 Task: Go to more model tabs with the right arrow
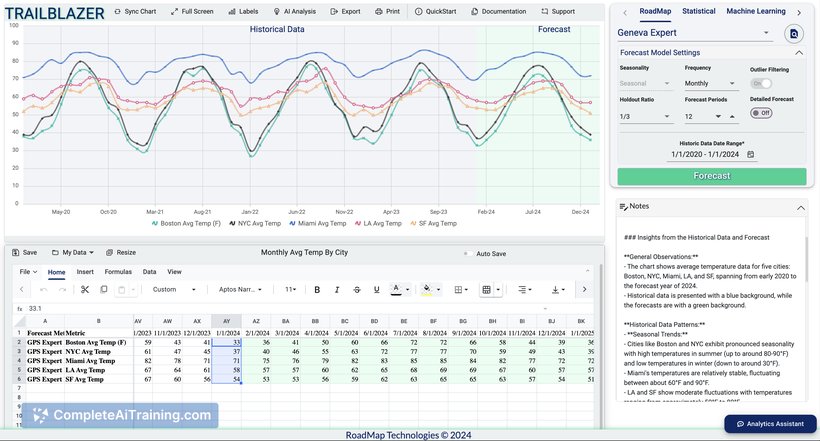(799, 13)
